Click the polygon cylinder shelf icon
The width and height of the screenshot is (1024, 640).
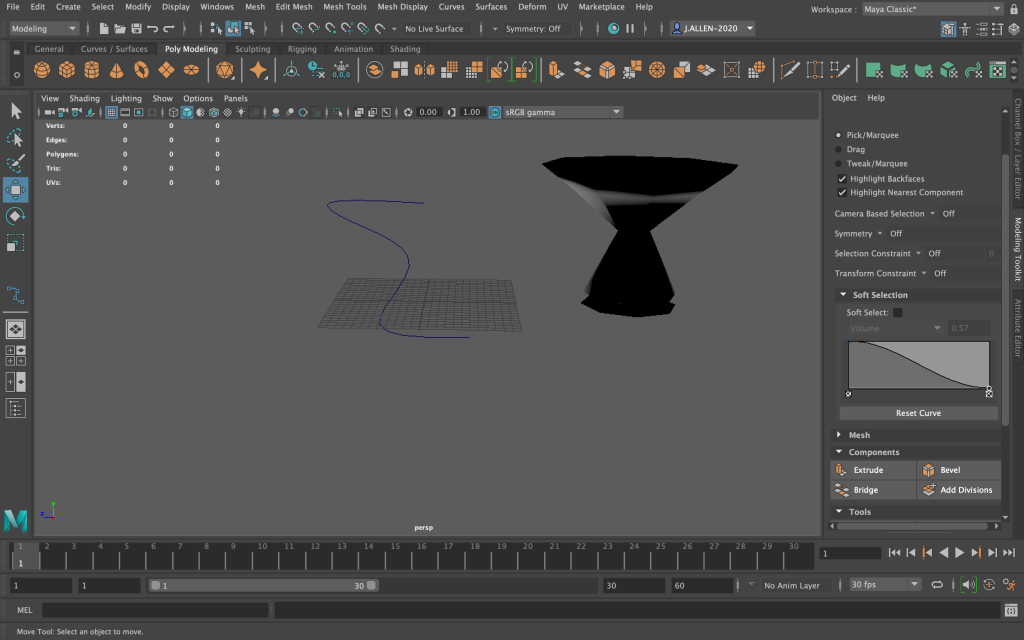[x=92, y=70]
